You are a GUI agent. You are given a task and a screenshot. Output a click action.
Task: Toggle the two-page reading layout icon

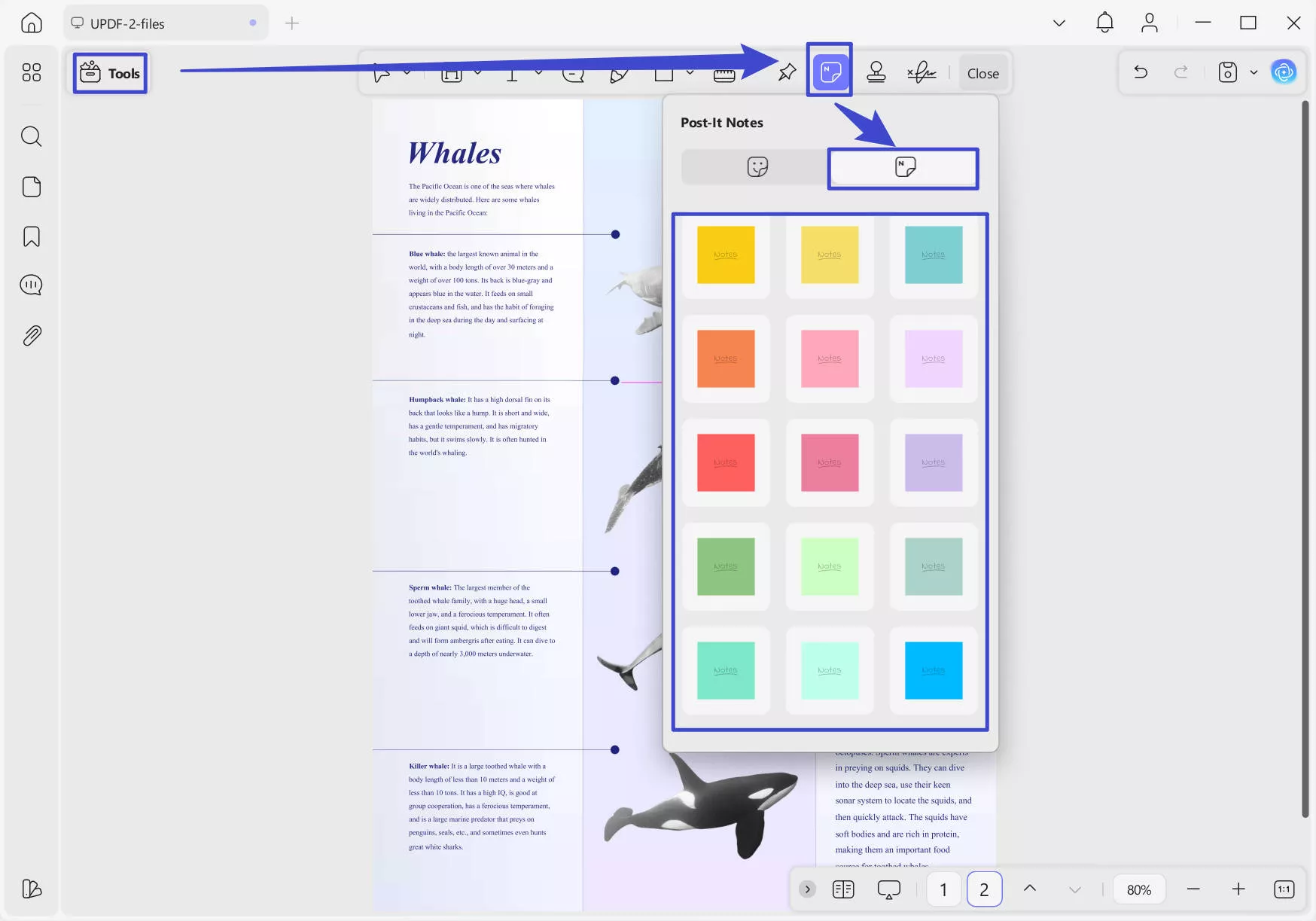pos(843,889)
